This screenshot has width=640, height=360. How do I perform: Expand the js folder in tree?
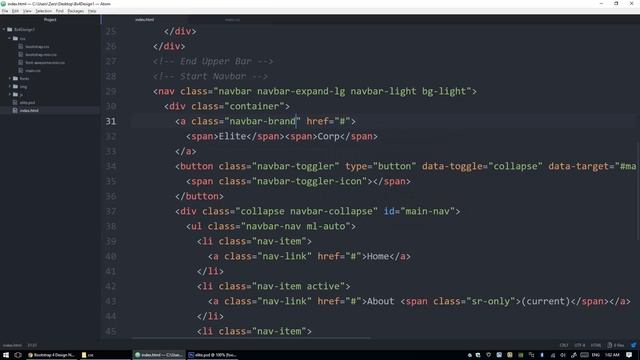pos(9,94)
